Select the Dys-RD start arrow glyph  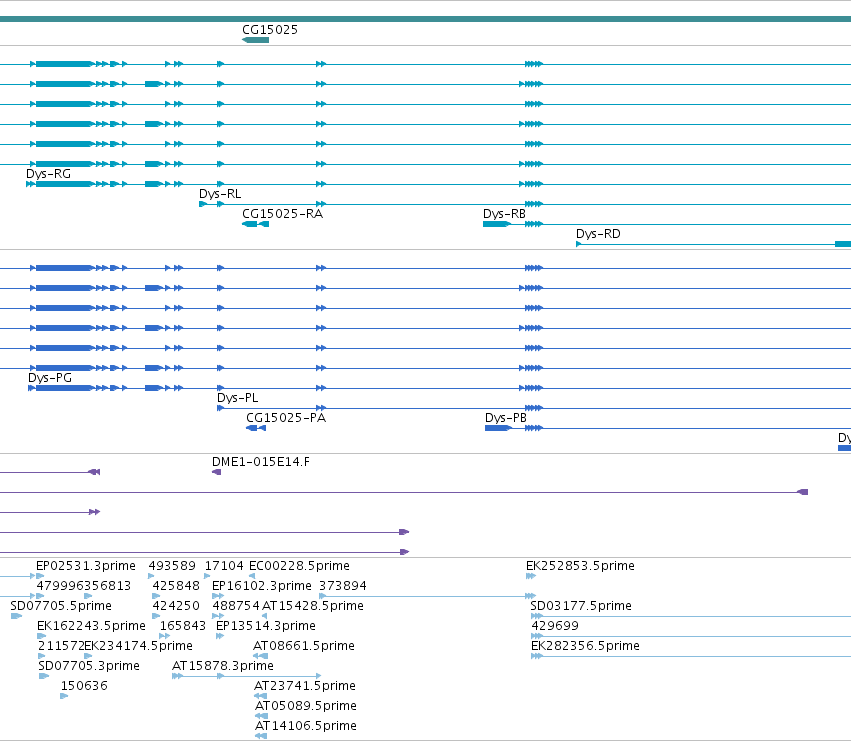coord(579,244)
